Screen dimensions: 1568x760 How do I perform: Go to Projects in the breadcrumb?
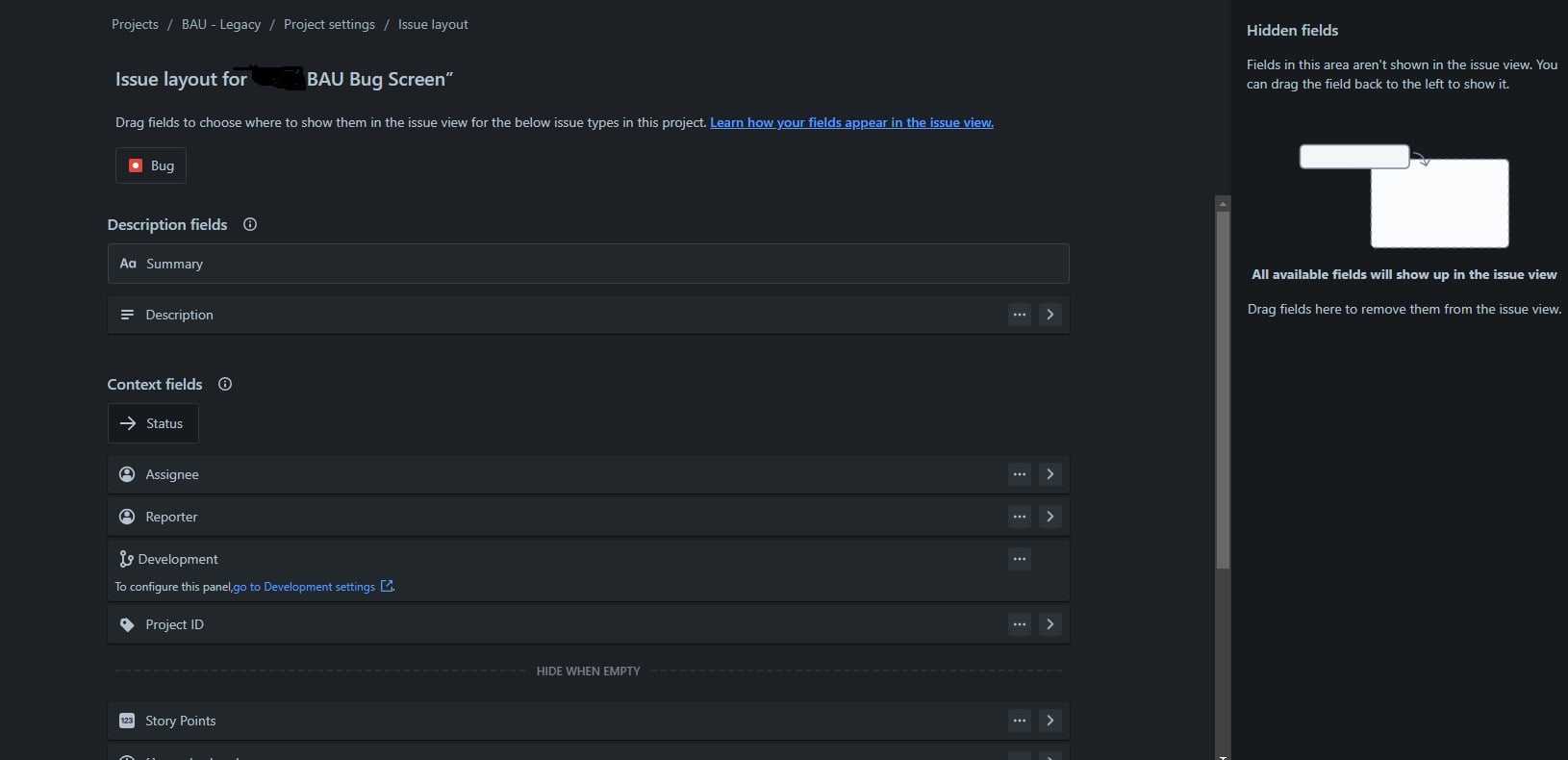click(135, 24)
